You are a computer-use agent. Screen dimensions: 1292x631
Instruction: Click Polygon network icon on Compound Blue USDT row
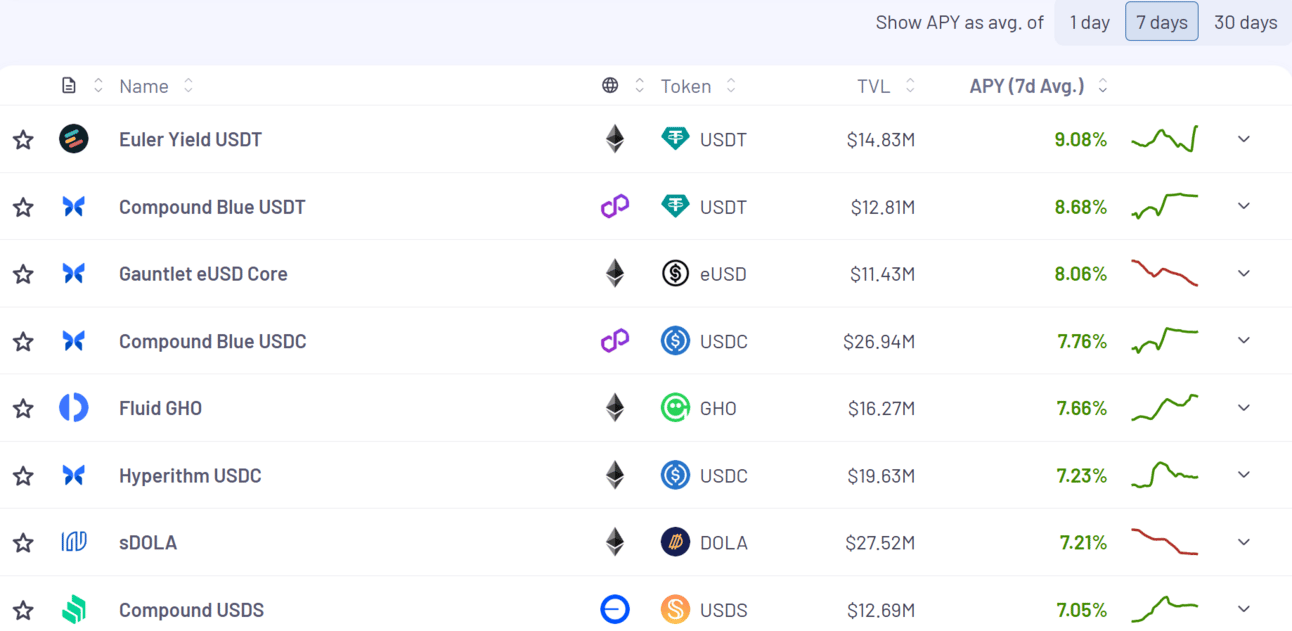(x=615, y=206)
